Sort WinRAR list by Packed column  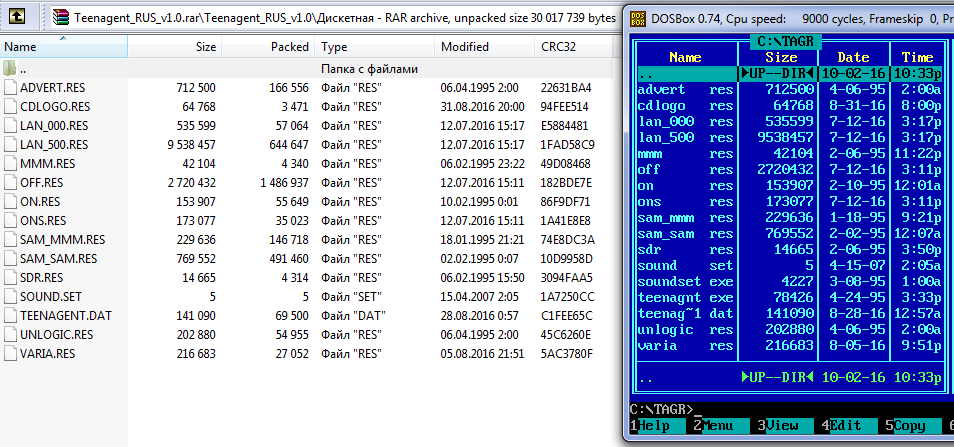[268, 47]
